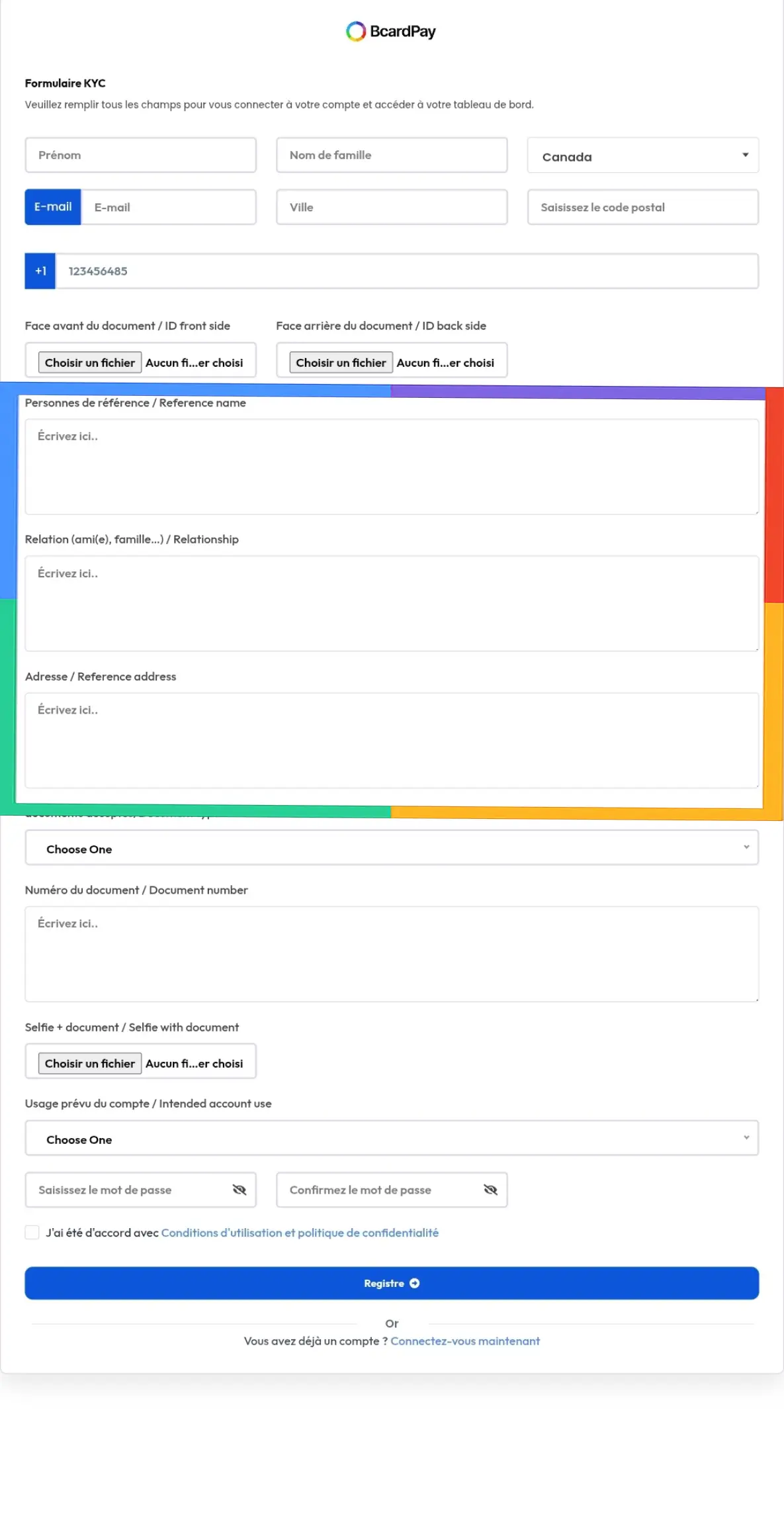Choose a file for ID front side

(x=90, y=362)
